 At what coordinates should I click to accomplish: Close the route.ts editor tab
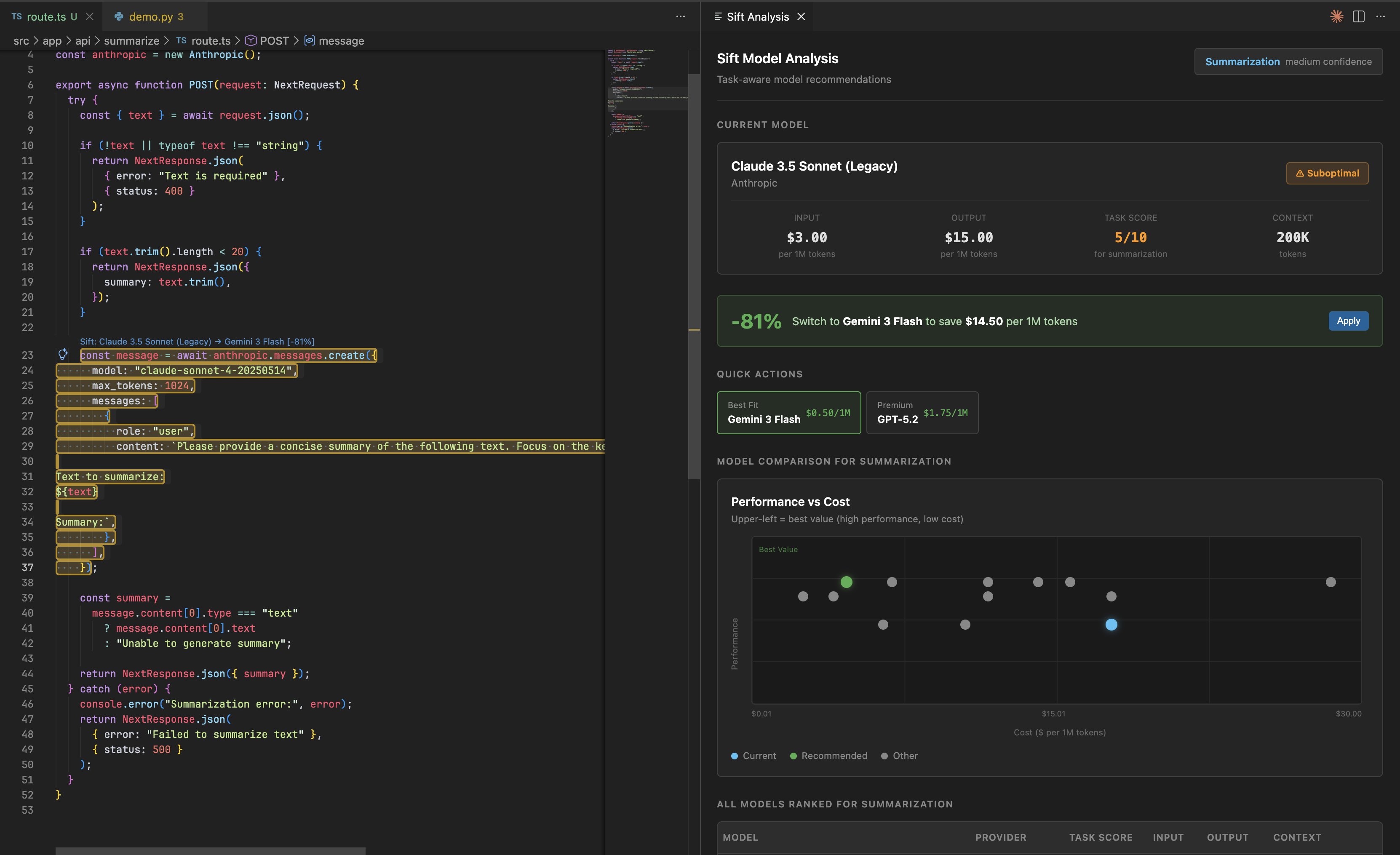click(x=89, y=16)
